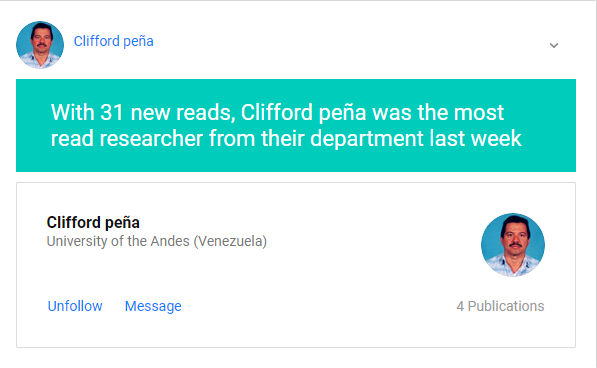Screen dimensions: 597x368
Task: View the 4 Publications count
Action: (500, 306)
